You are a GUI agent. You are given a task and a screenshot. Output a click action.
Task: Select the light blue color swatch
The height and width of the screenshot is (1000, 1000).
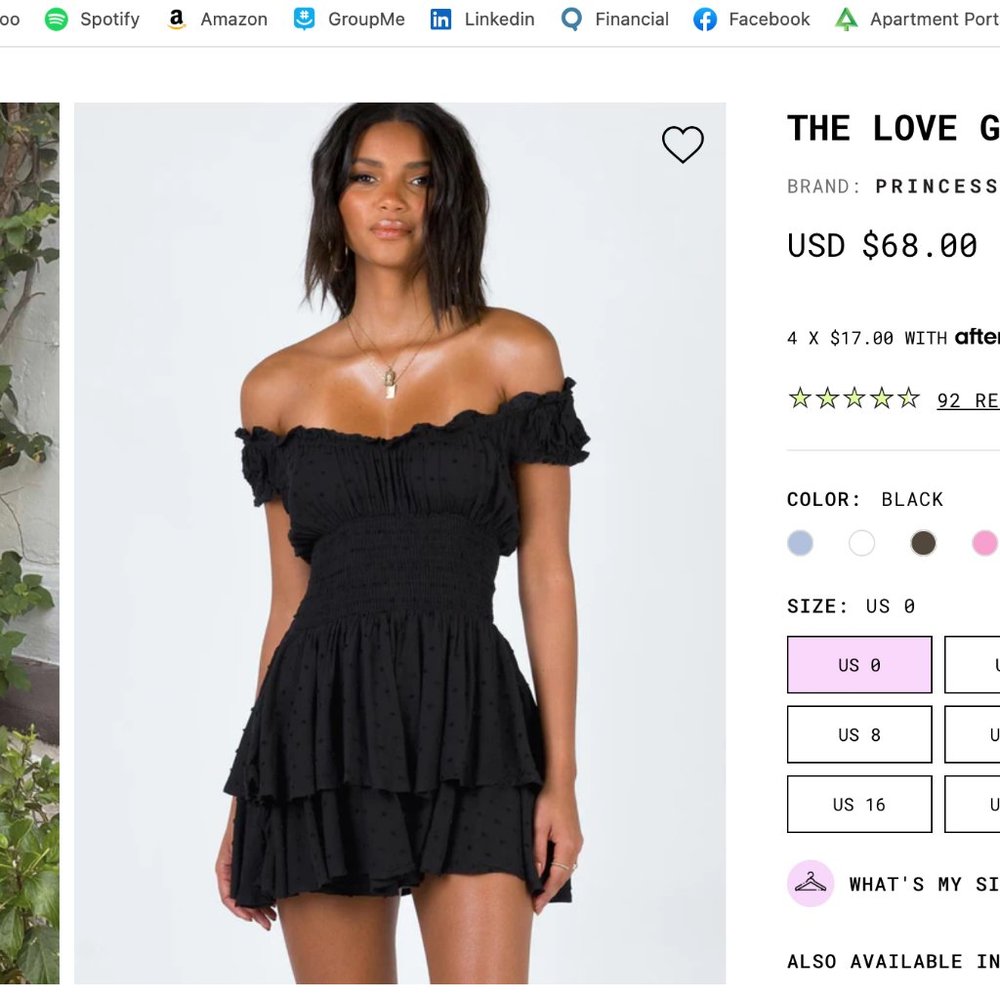coord(800,543)
